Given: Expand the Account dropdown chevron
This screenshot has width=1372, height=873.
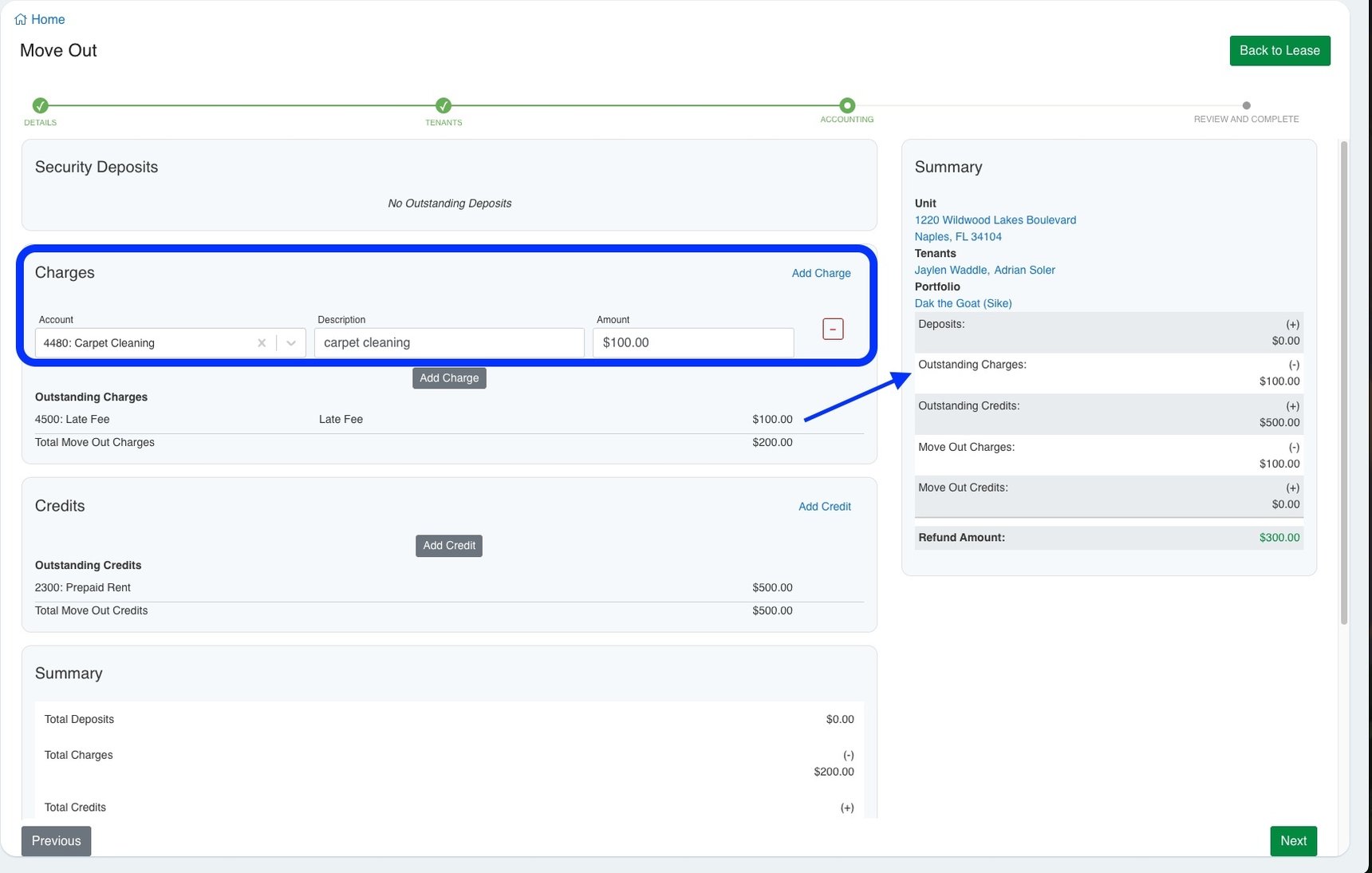Looking at the screenshot, I should click(x=291, y=343).
